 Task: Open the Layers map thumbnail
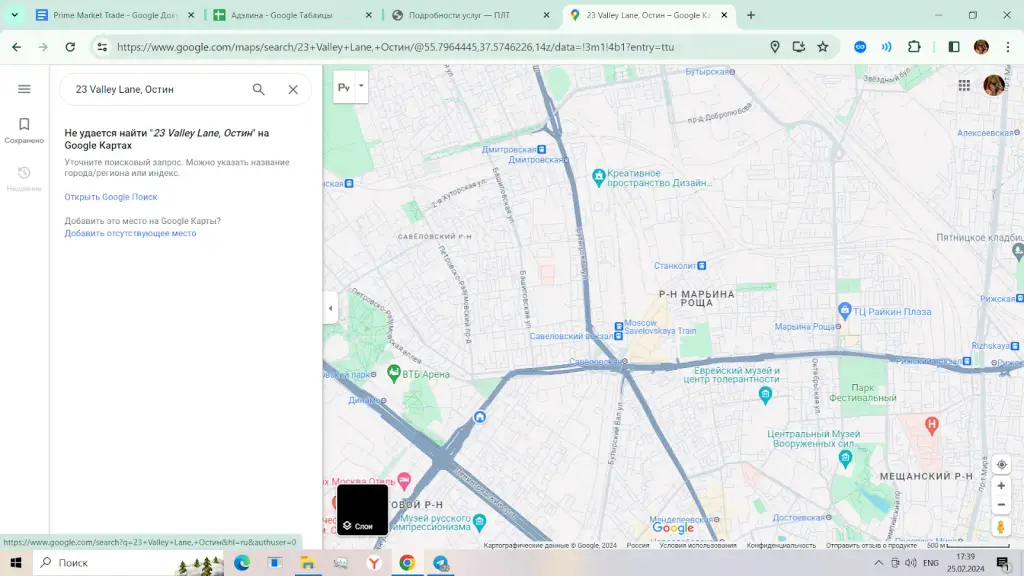pos(362,509)
